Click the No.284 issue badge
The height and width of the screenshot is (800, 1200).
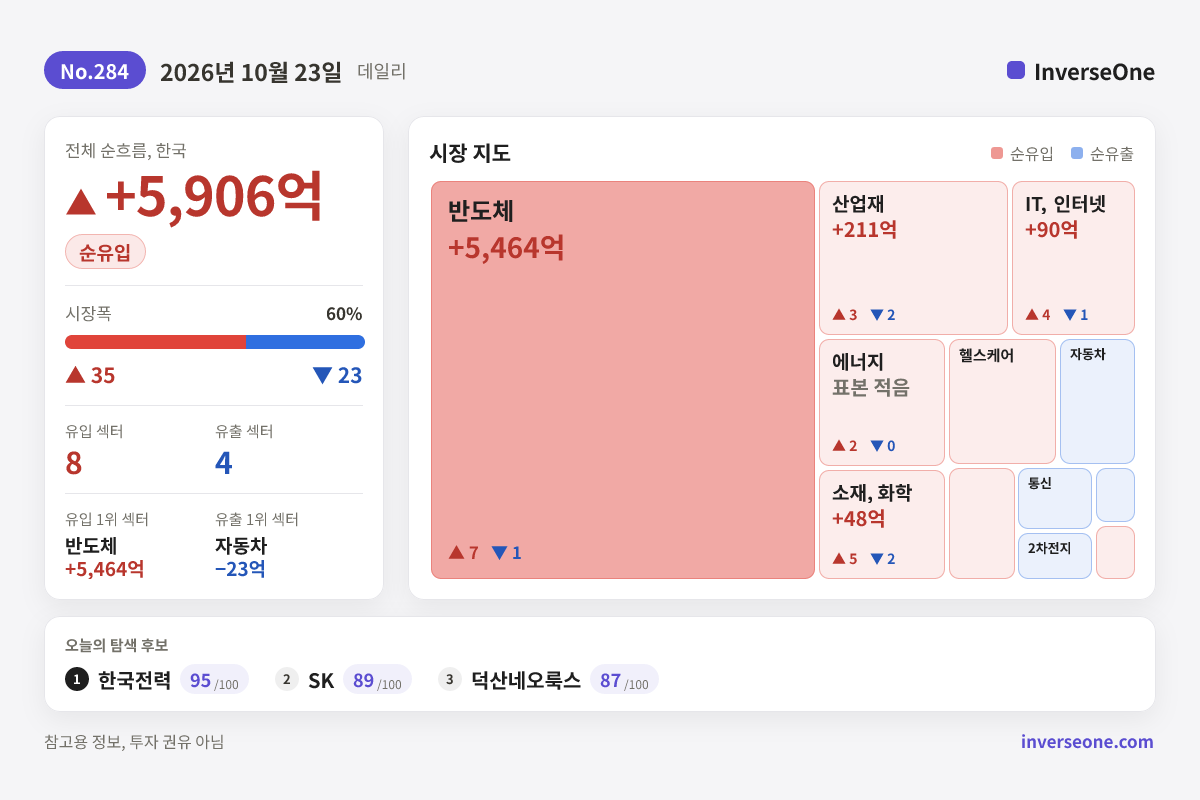pos(95,71)
